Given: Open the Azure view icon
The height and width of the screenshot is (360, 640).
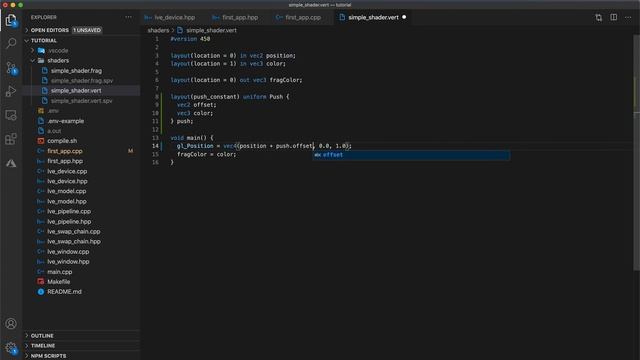Looking at the screenshot, I should tap(11, 163).
